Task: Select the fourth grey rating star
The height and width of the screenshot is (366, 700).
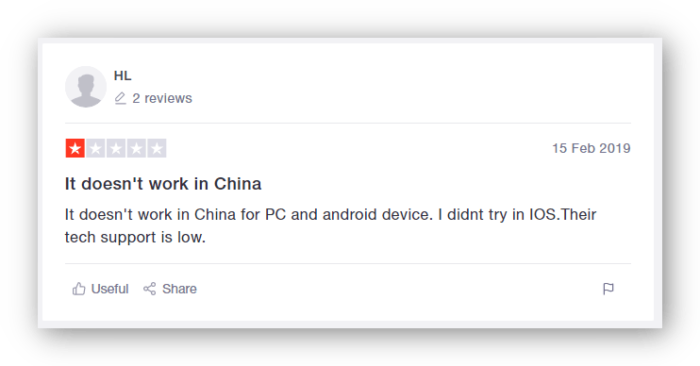Action: [x=136, y=148]
